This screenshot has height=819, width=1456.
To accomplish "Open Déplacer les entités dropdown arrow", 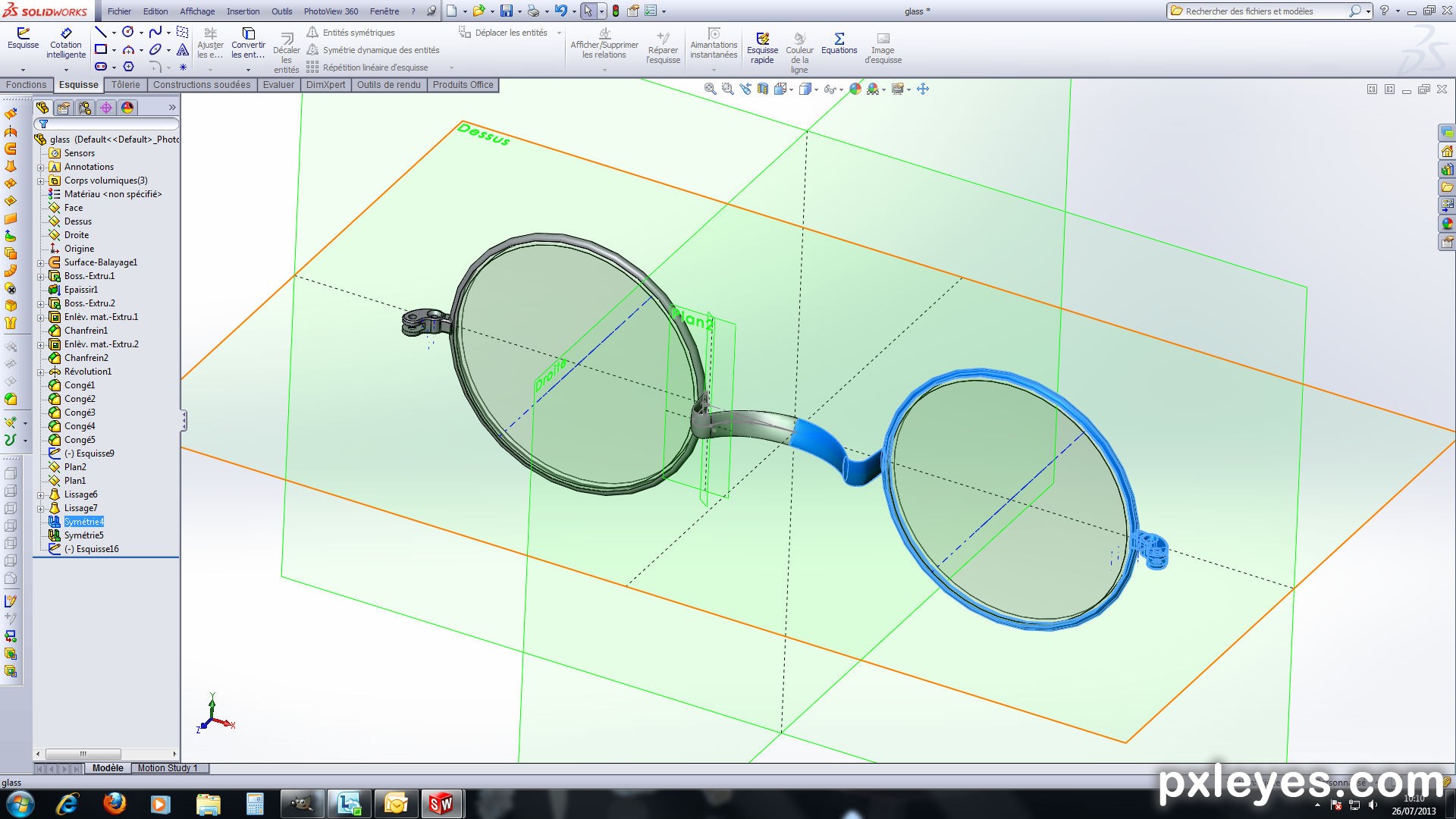I will pos(559,33).
